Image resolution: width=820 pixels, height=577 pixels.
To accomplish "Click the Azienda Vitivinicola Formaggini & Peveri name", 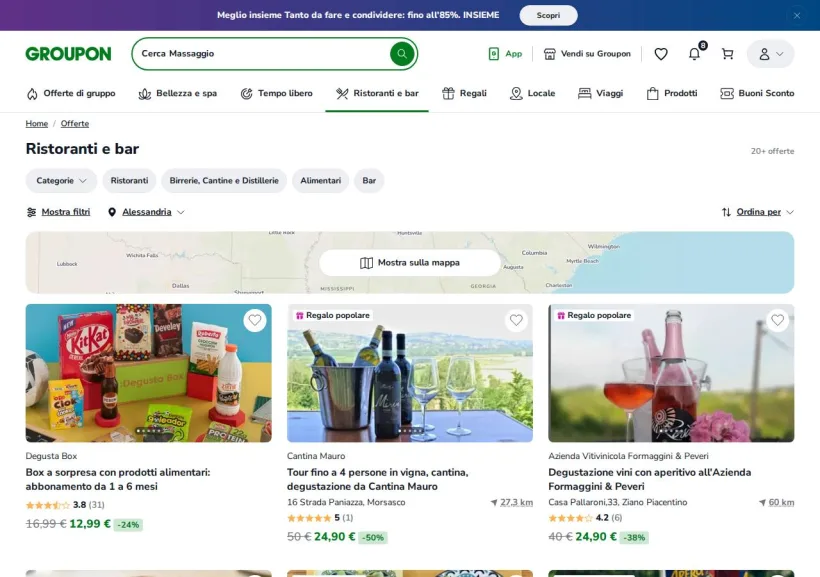I will [629, 456].
